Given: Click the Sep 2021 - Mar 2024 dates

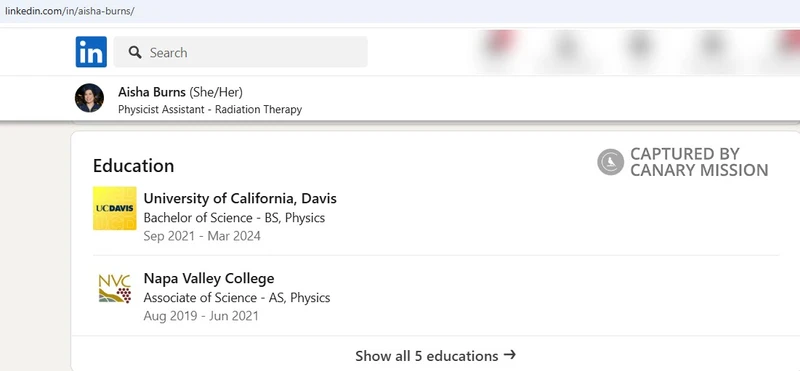Looking at the screenshot, I should [202, 236].
